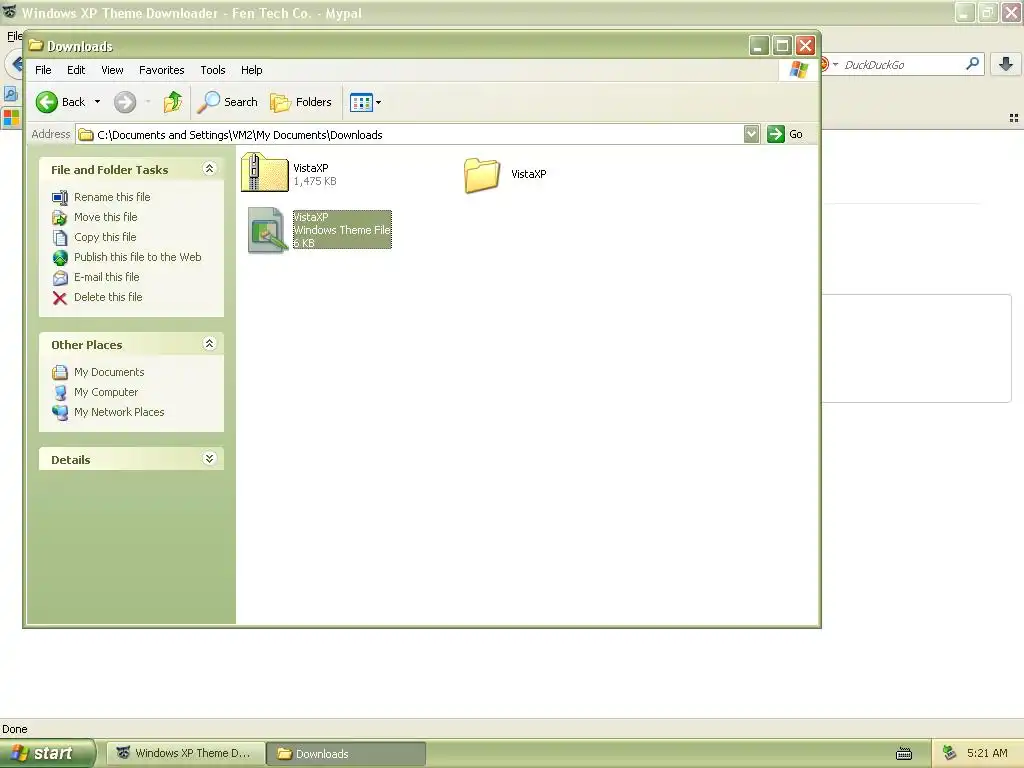Click Copy this file
Image resolution: width=1024 pixels, height=768 pixels.
pyautogui.click(x=104, y=237)
